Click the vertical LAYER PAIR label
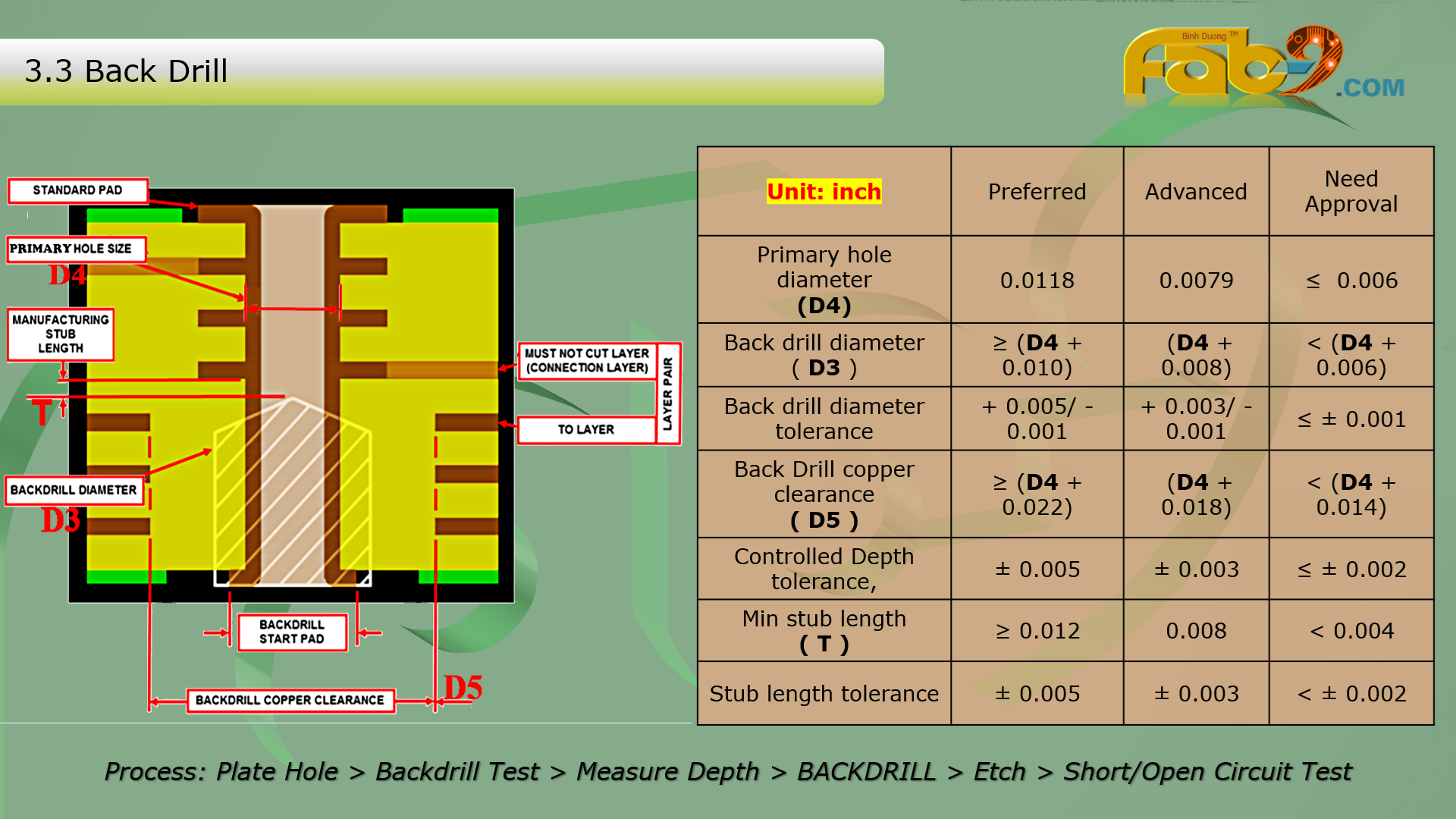 click(x=667, y=394)
